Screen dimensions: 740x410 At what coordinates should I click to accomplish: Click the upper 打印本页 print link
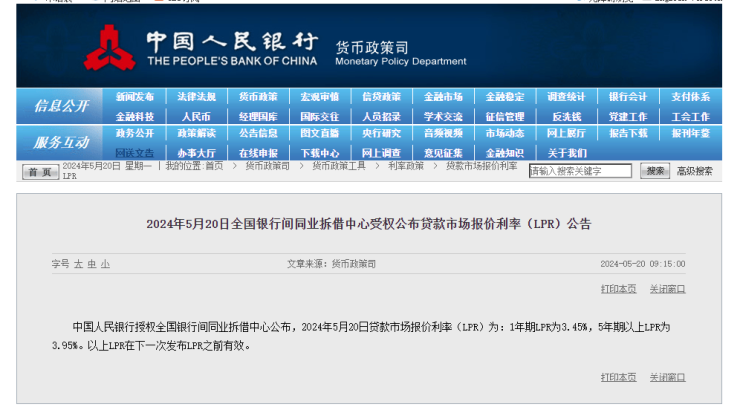618,288
